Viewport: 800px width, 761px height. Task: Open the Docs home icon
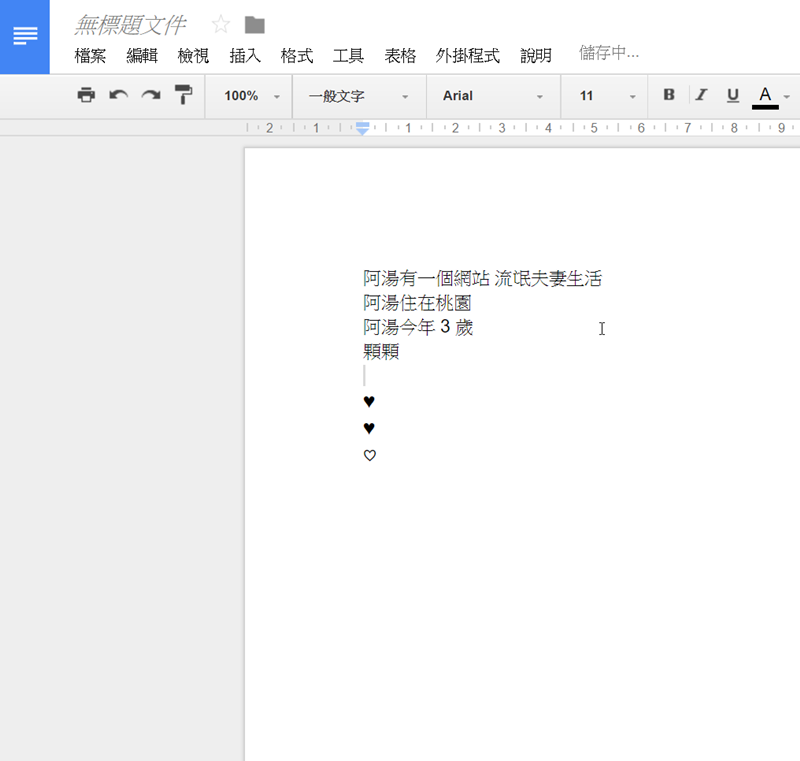pyautogui.click(x=25, y=37)
